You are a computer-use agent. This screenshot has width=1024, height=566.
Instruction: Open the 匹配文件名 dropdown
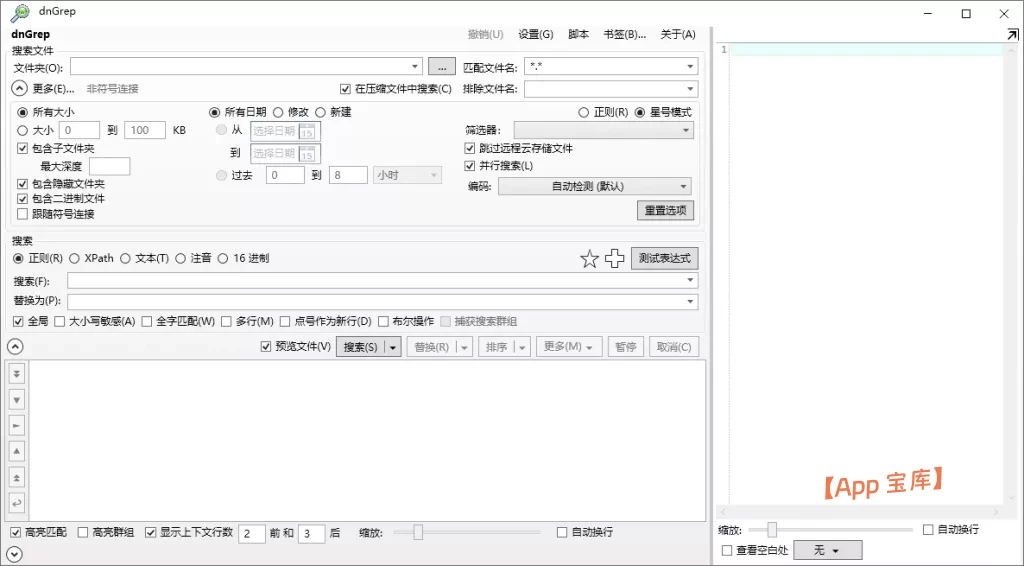(690, 67)
